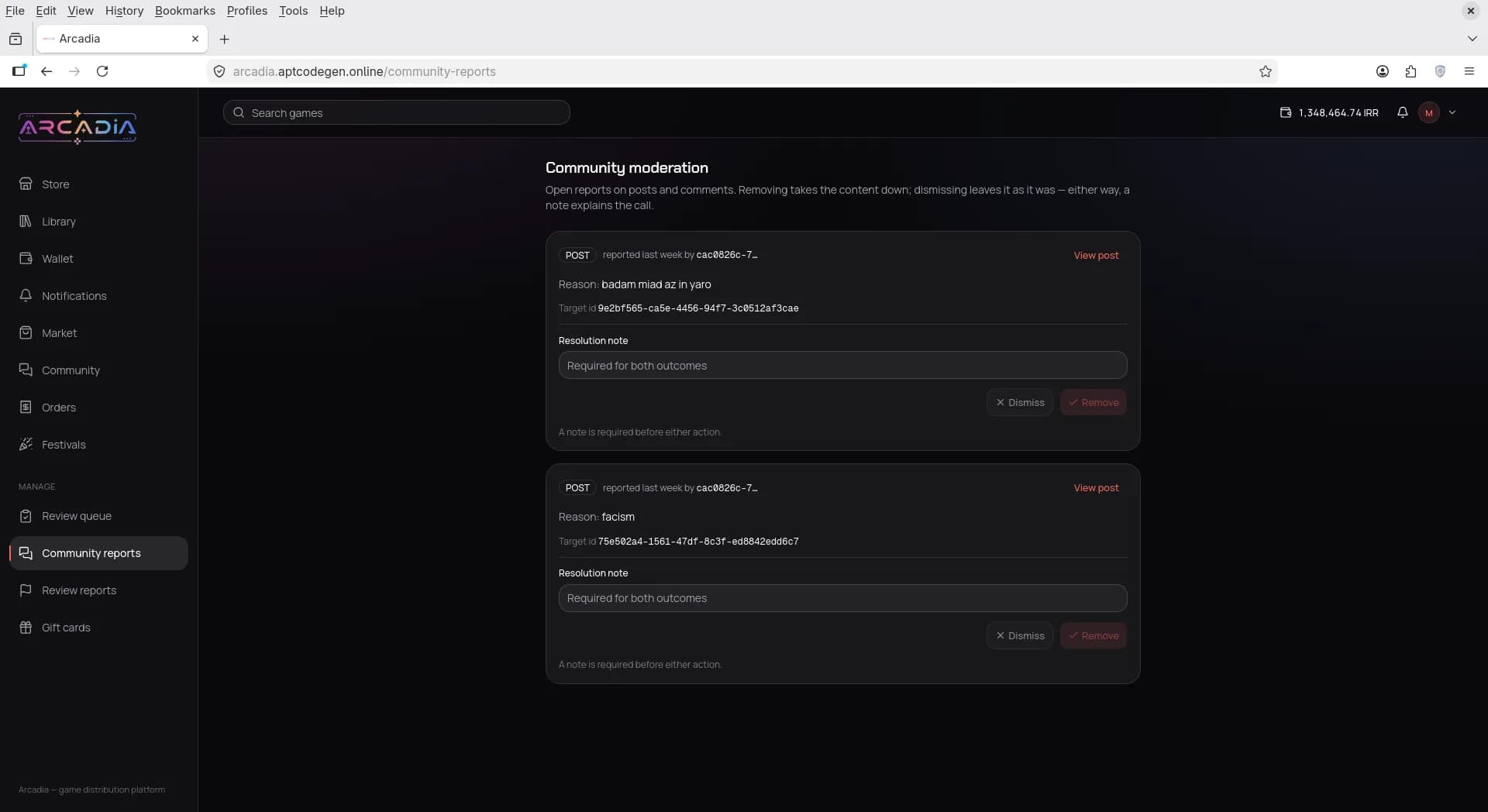This screenshot has width=1488, height=812.
Task: Open the Review queue clipboard icon
Action: pyautogui.click(x=26, y=515)
